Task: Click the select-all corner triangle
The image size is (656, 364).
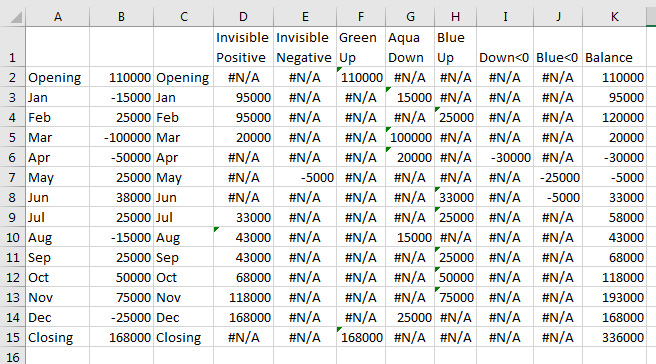Action: 16,18
